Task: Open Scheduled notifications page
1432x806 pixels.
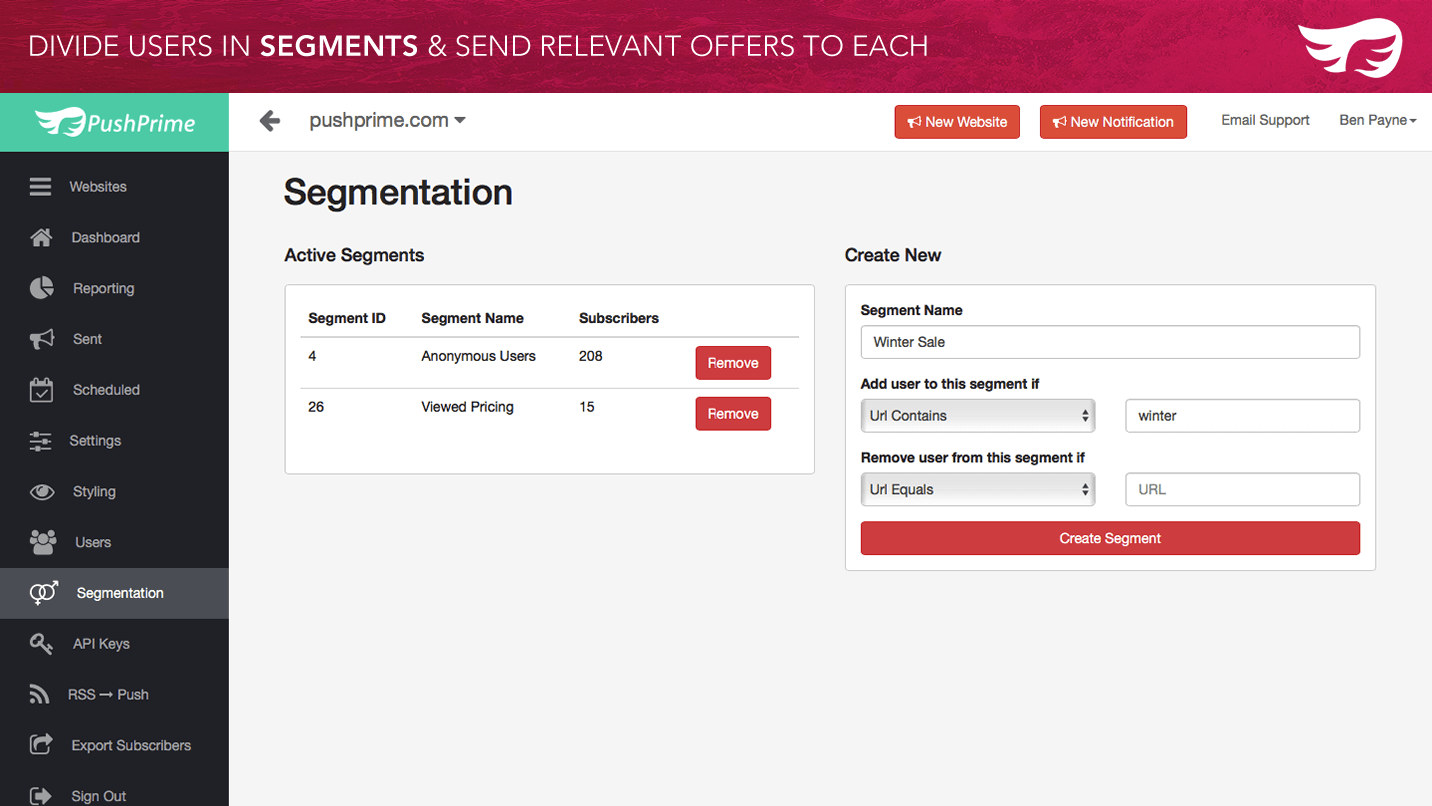Action: tap(106, 390)
